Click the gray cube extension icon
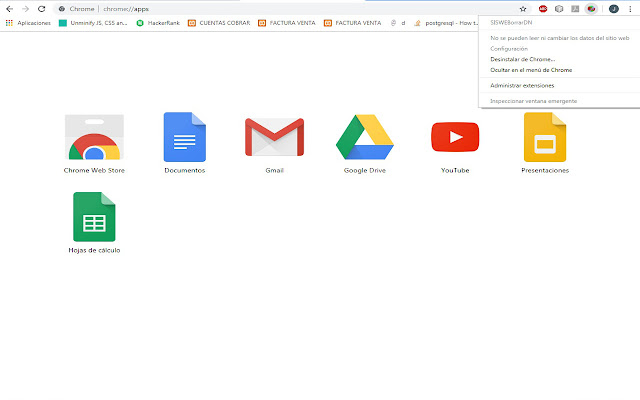Screen dimensions: 640x400 [x=559, y=9]
